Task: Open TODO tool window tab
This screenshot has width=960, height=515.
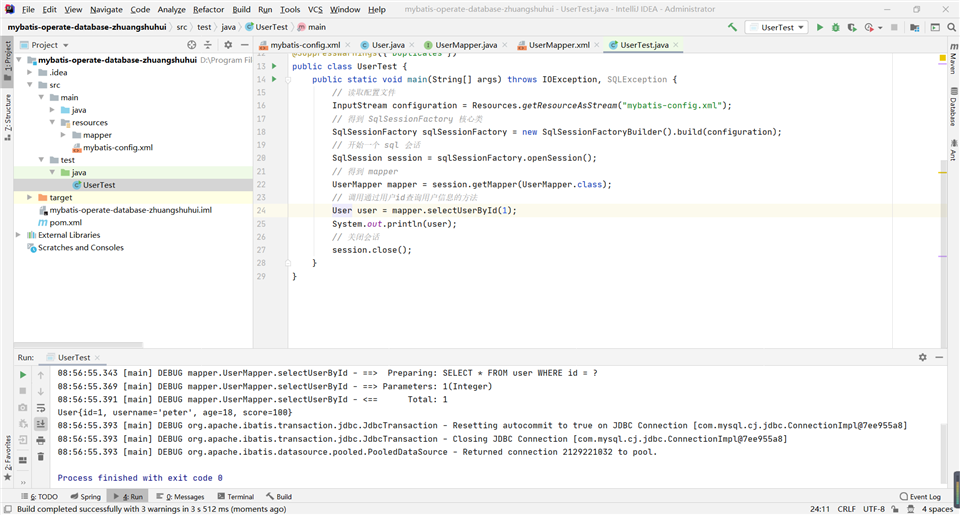Action: [40, 497]
